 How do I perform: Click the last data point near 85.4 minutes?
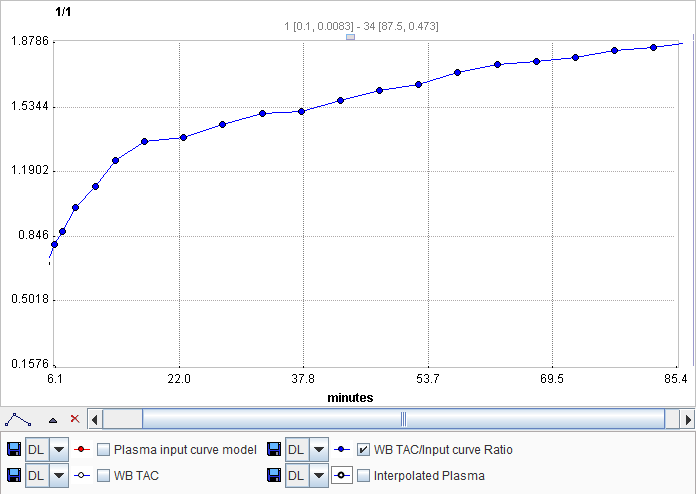653,47
